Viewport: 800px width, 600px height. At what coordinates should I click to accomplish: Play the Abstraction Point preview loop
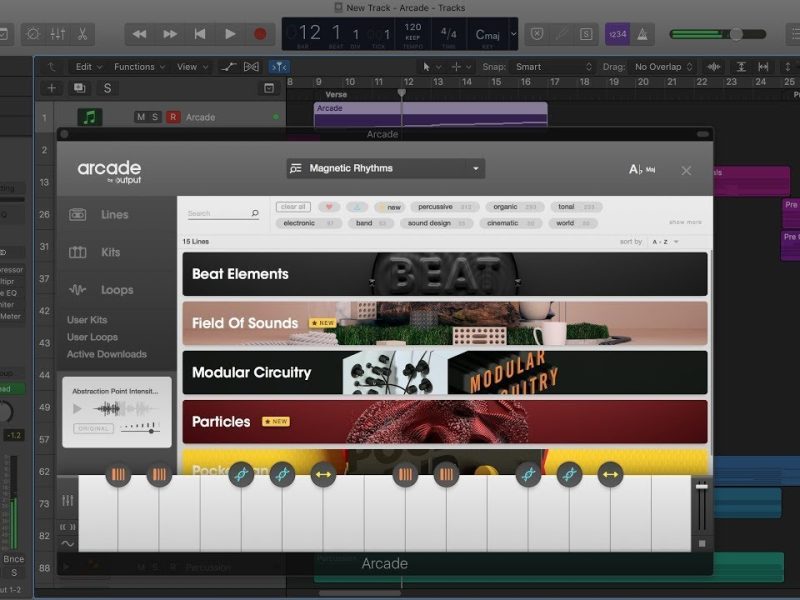point(77,409)
